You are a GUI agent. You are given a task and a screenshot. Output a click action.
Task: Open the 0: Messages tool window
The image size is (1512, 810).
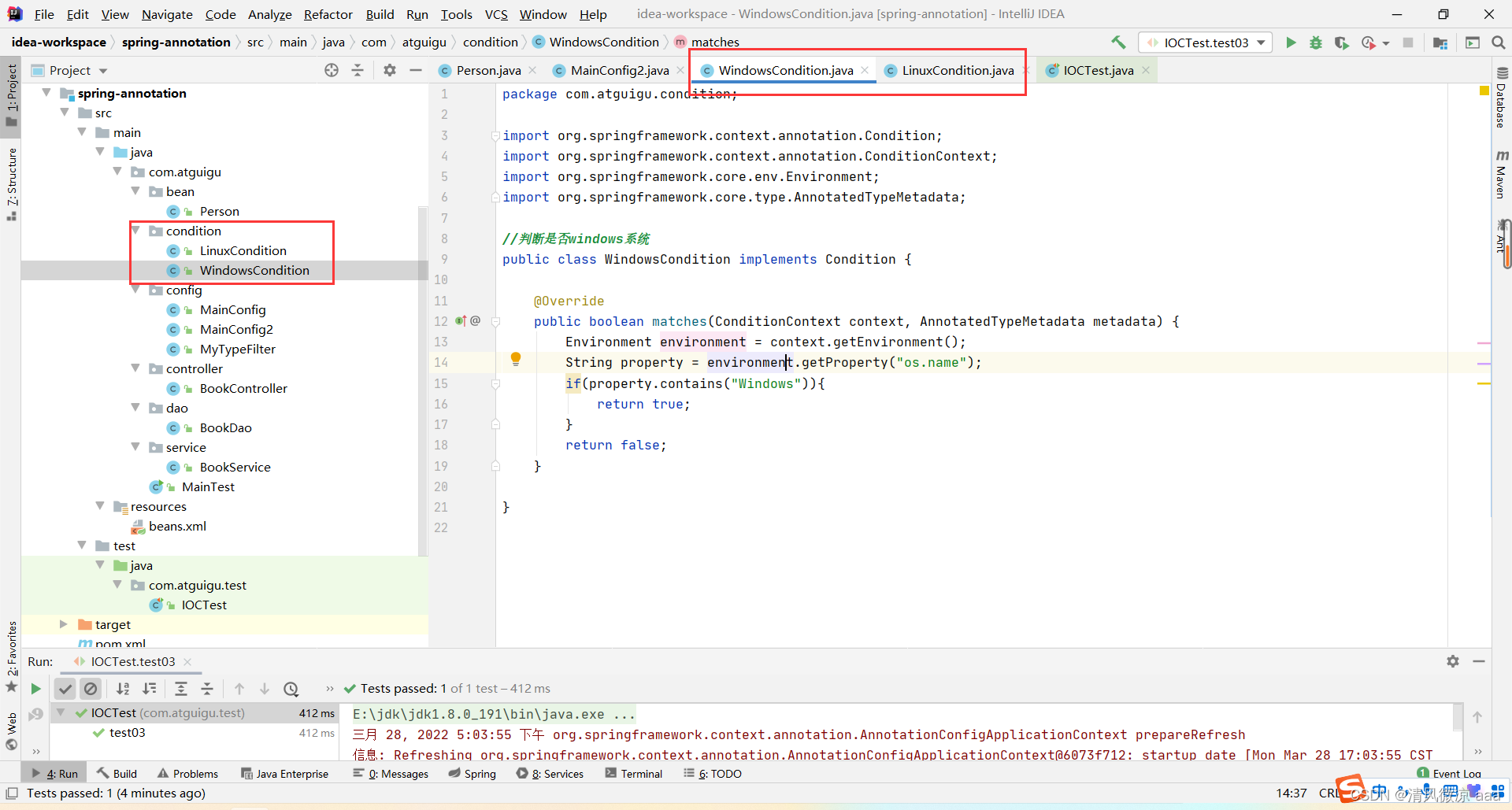[x=391, y=774]
